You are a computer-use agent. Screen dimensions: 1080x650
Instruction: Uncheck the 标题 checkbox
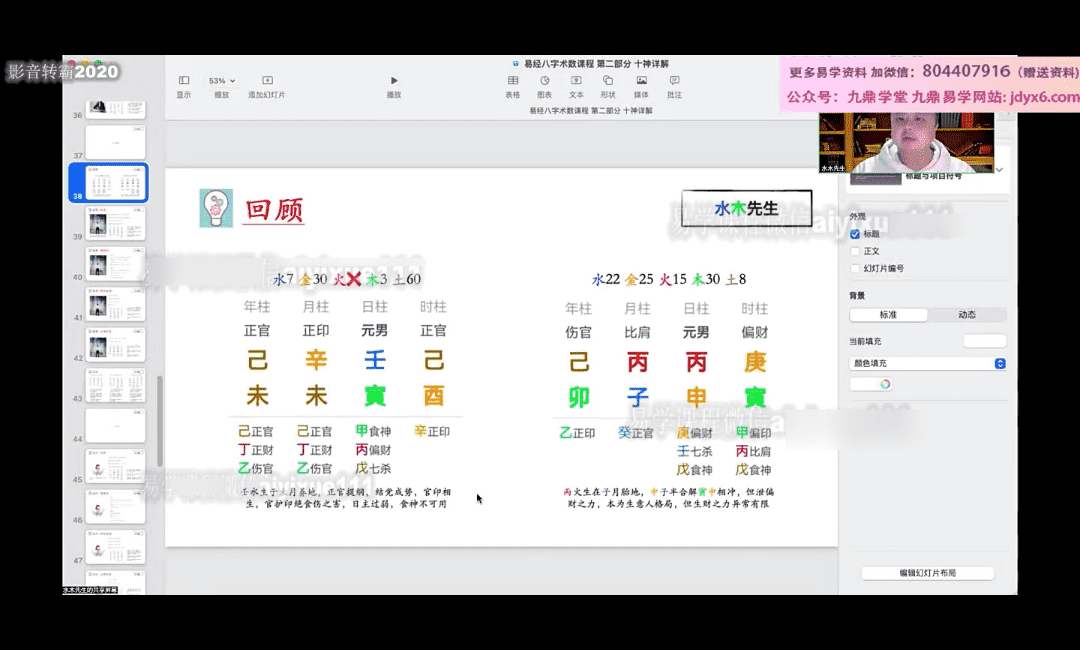[x=855, y=234]
